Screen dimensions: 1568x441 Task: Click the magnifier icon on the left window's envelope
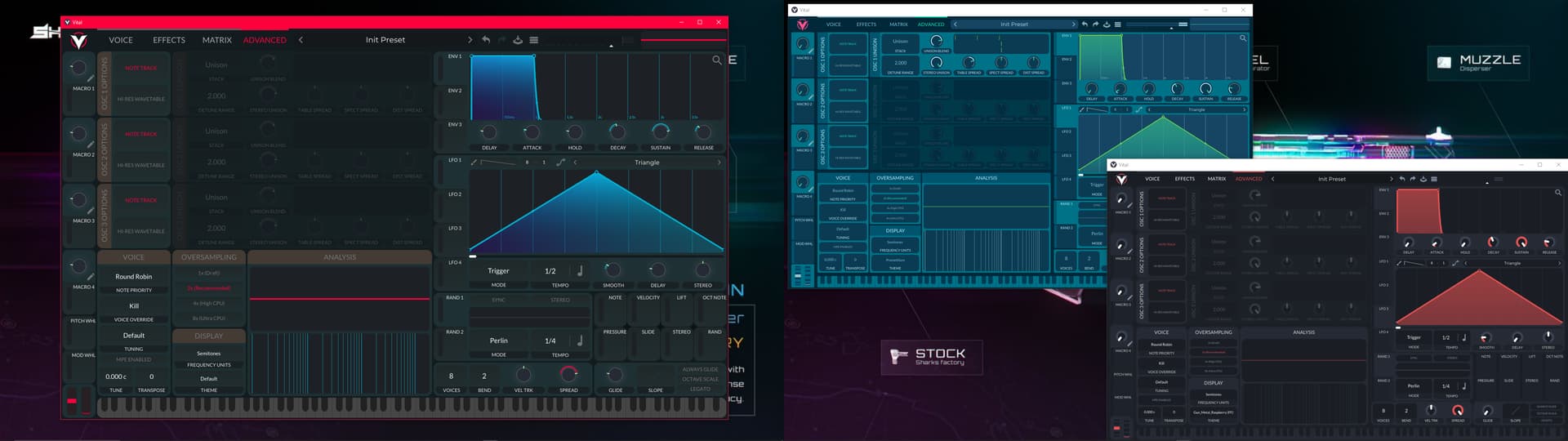(716, 60)
